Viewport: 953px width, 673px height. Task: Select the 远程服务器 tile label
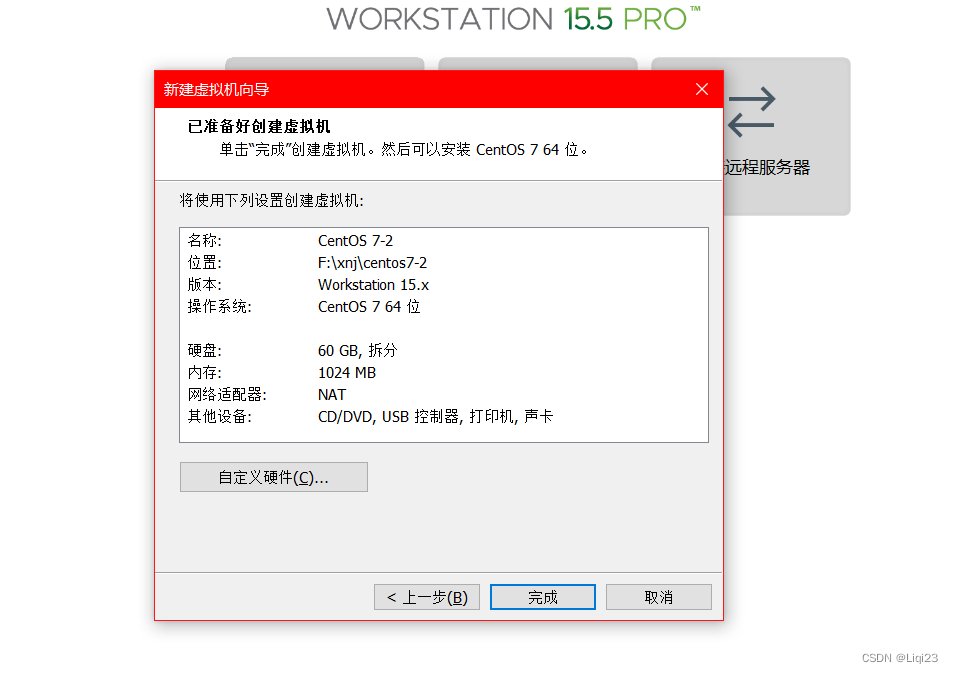point(767,167)
